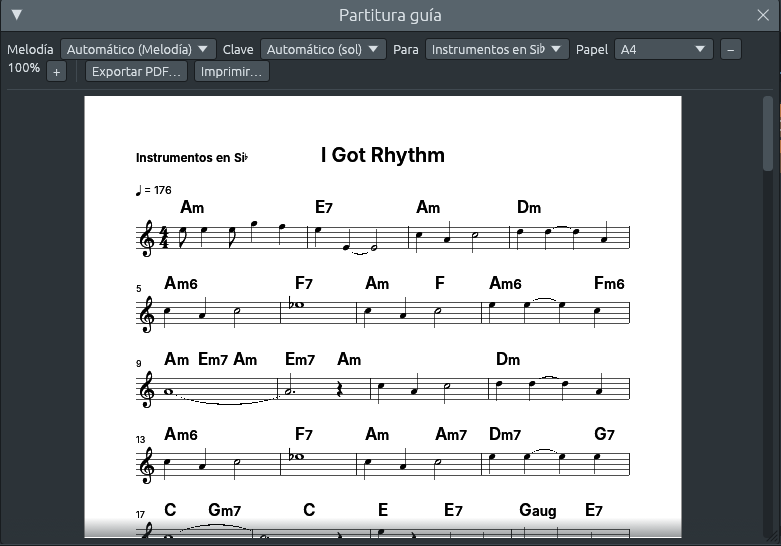Image resolution: width=781 pixels, height=546 pixels.
Task: Click Imprimir… button
Action: click(231, 71)
